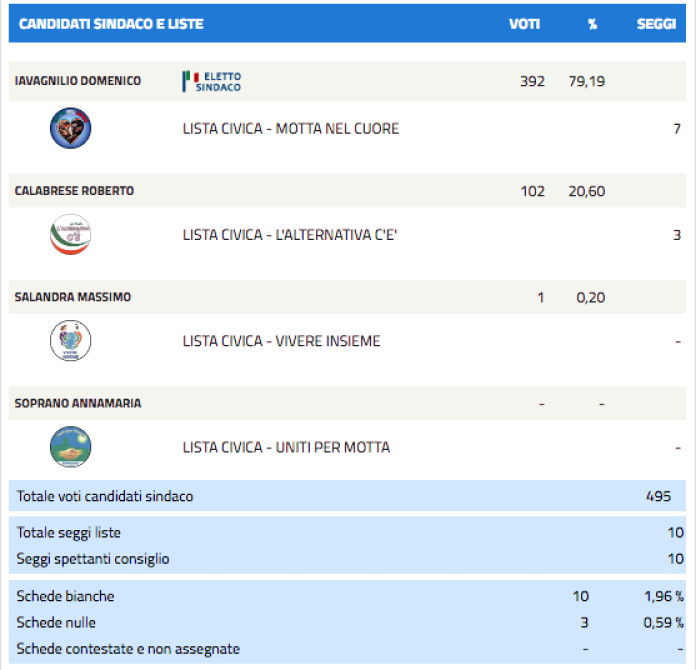The image size is (696, 670).
Task: Click the % column header
Action: (593, 24)
